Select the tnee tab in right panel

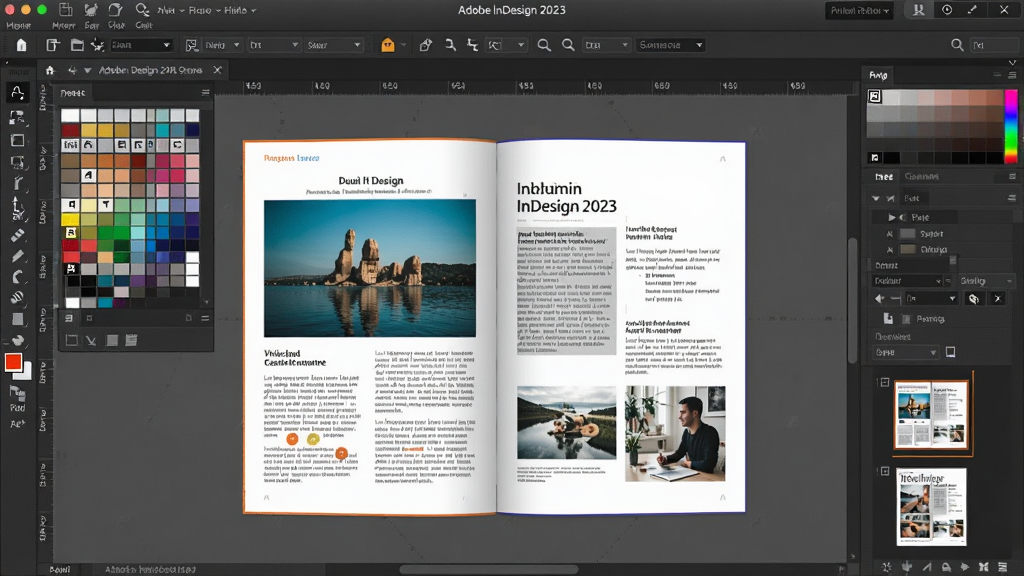(x=884, y=176)
